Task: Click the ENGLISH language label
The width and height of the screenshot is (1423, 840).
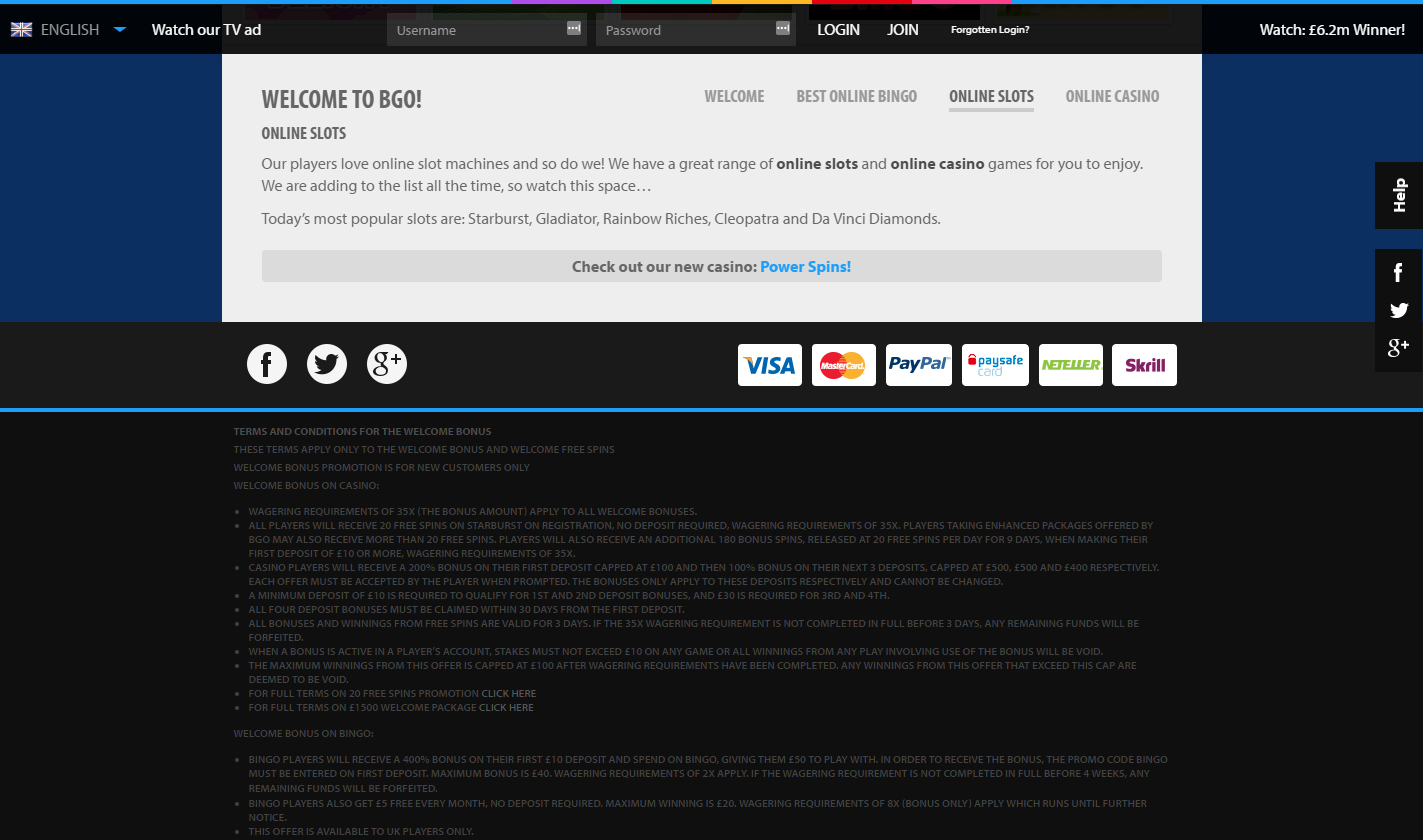Action: click(70, 30)
